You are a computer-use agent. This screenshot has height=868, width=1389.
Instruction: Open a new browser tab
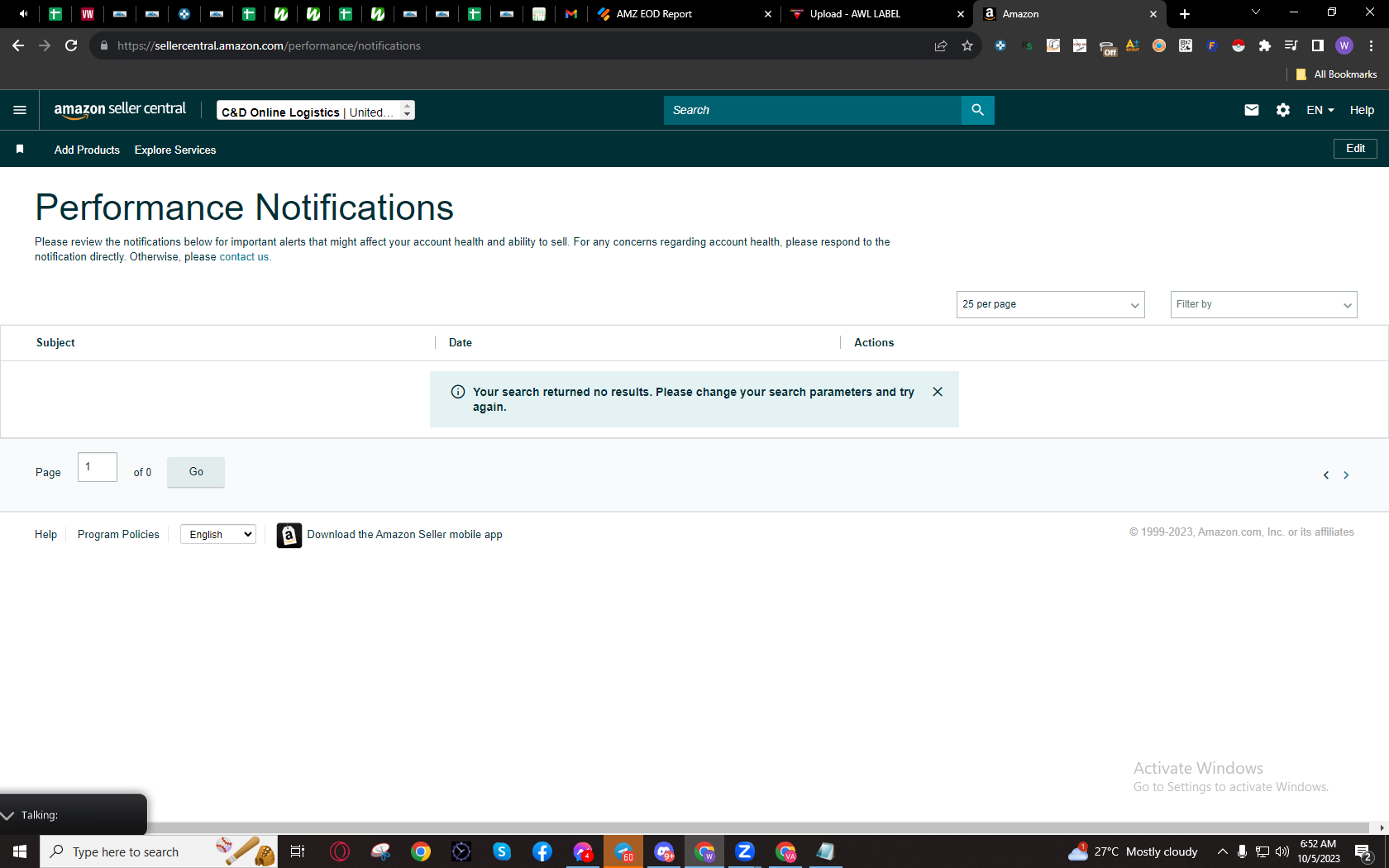point(1185,14)
